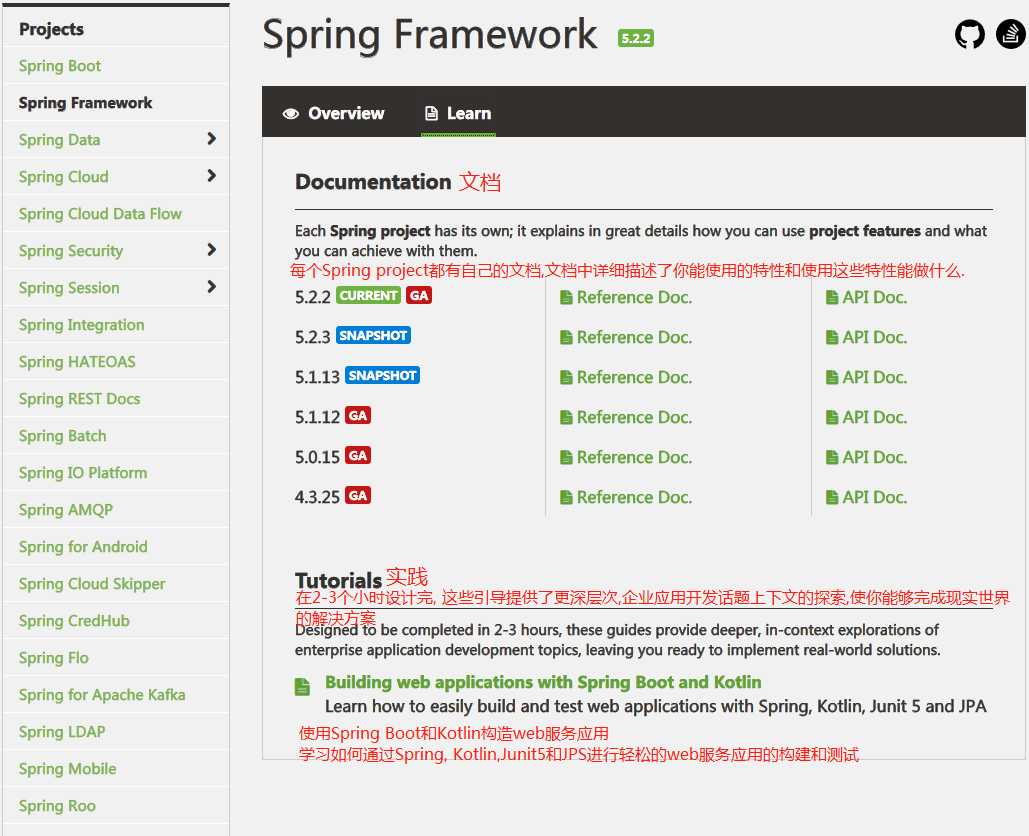The height and width of the screenshot is (836, 1029).
Task: Open Spring for Apache Kafka project
Action: coord(102,695)
